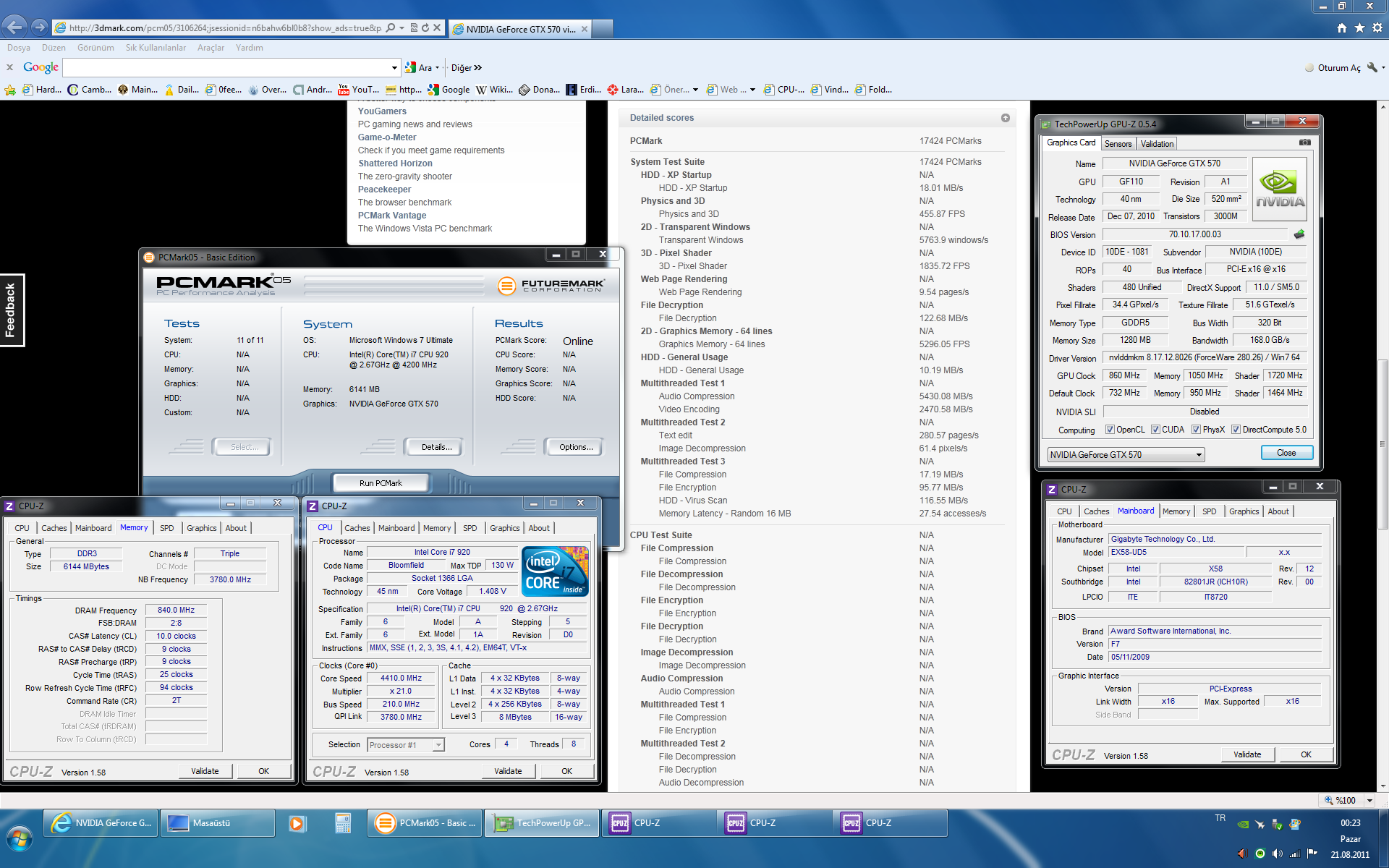
Task: Click the Close button in GPU-Z
Action: click(x=1286, y=453)
